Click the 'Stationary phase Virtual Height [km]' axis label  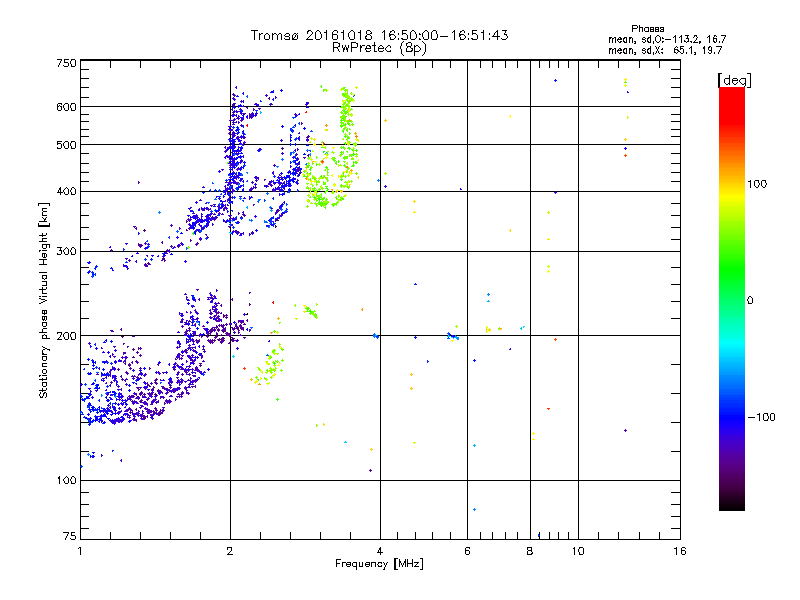44,300
